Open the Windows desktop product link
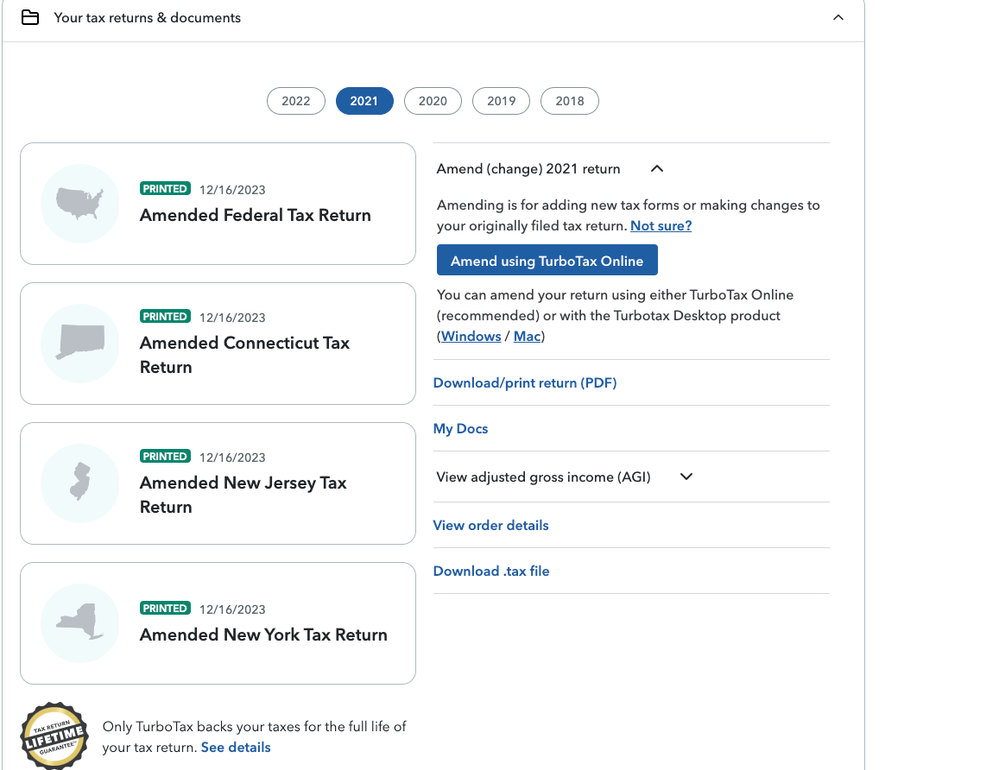999x770 pixels. pos(471,336)
